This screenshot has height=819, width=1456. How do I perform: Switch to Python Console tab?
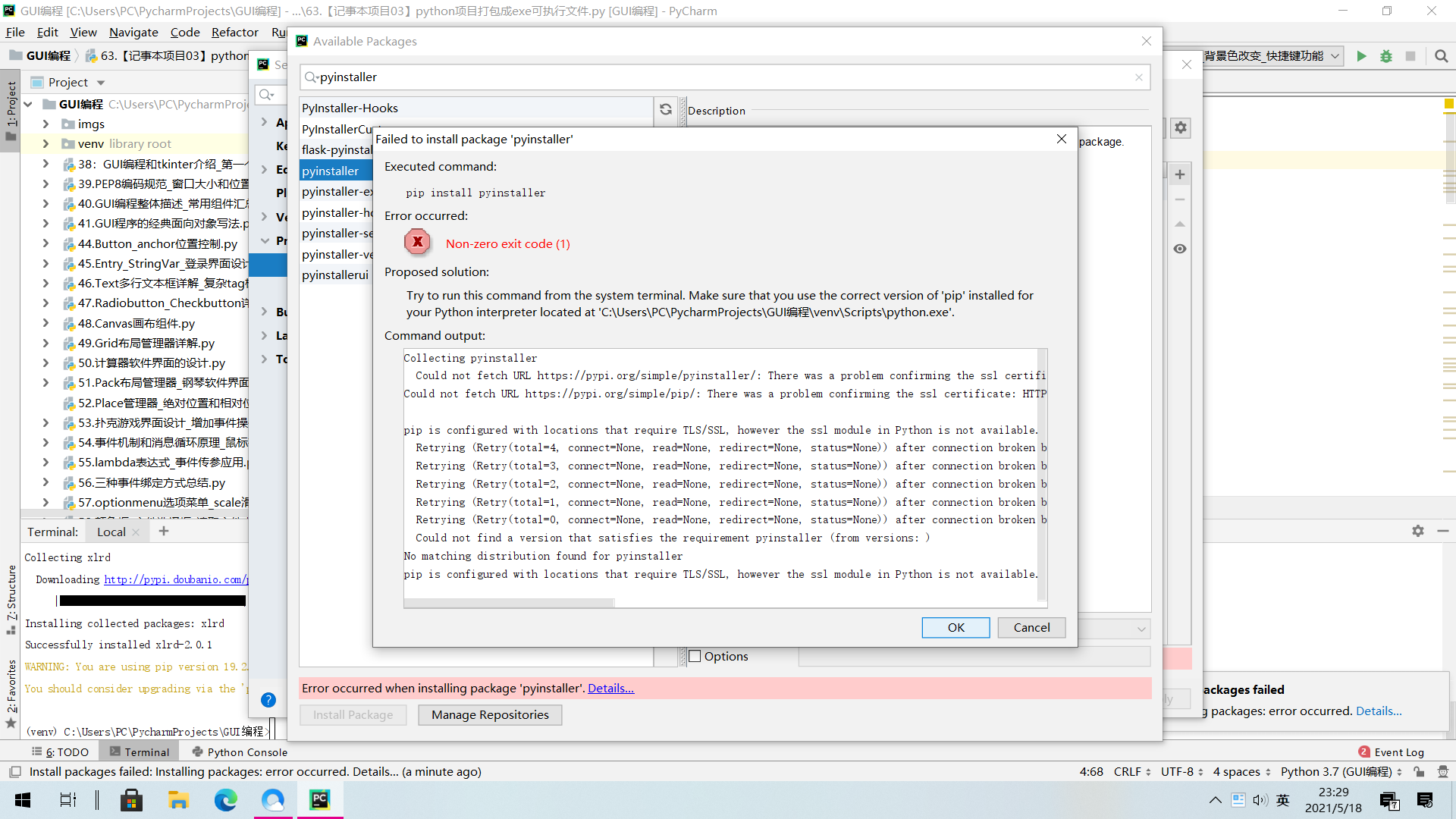tap(240, 752)
